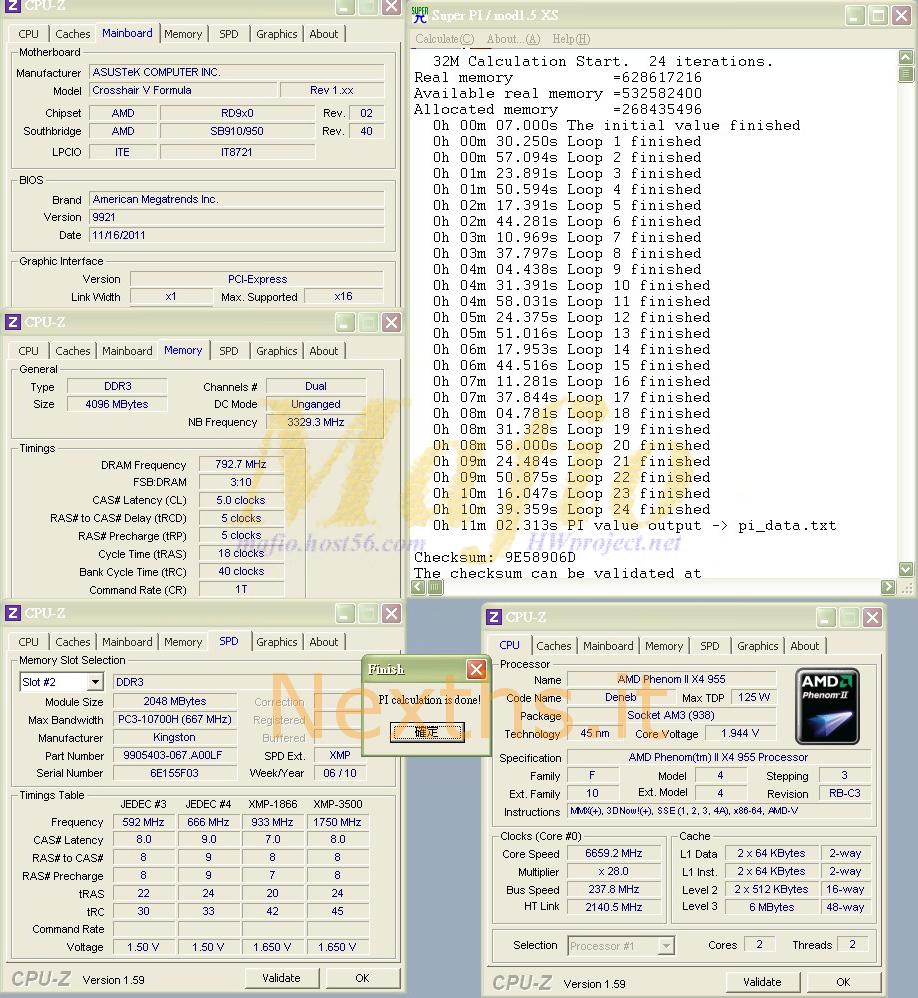Select NB Frequency value 3329.3 MHz

[x=316, y=422]
